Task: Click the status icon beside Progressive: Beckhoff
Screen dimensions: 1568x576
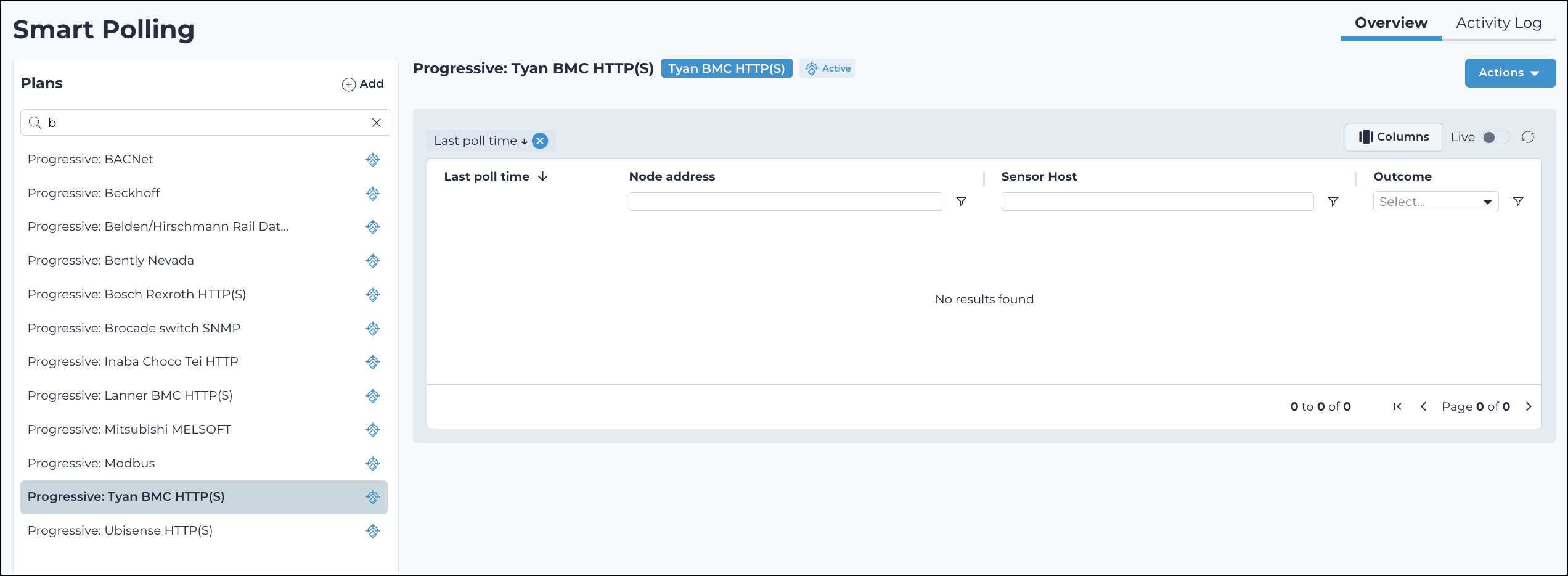Action: [x=373, y=194]
